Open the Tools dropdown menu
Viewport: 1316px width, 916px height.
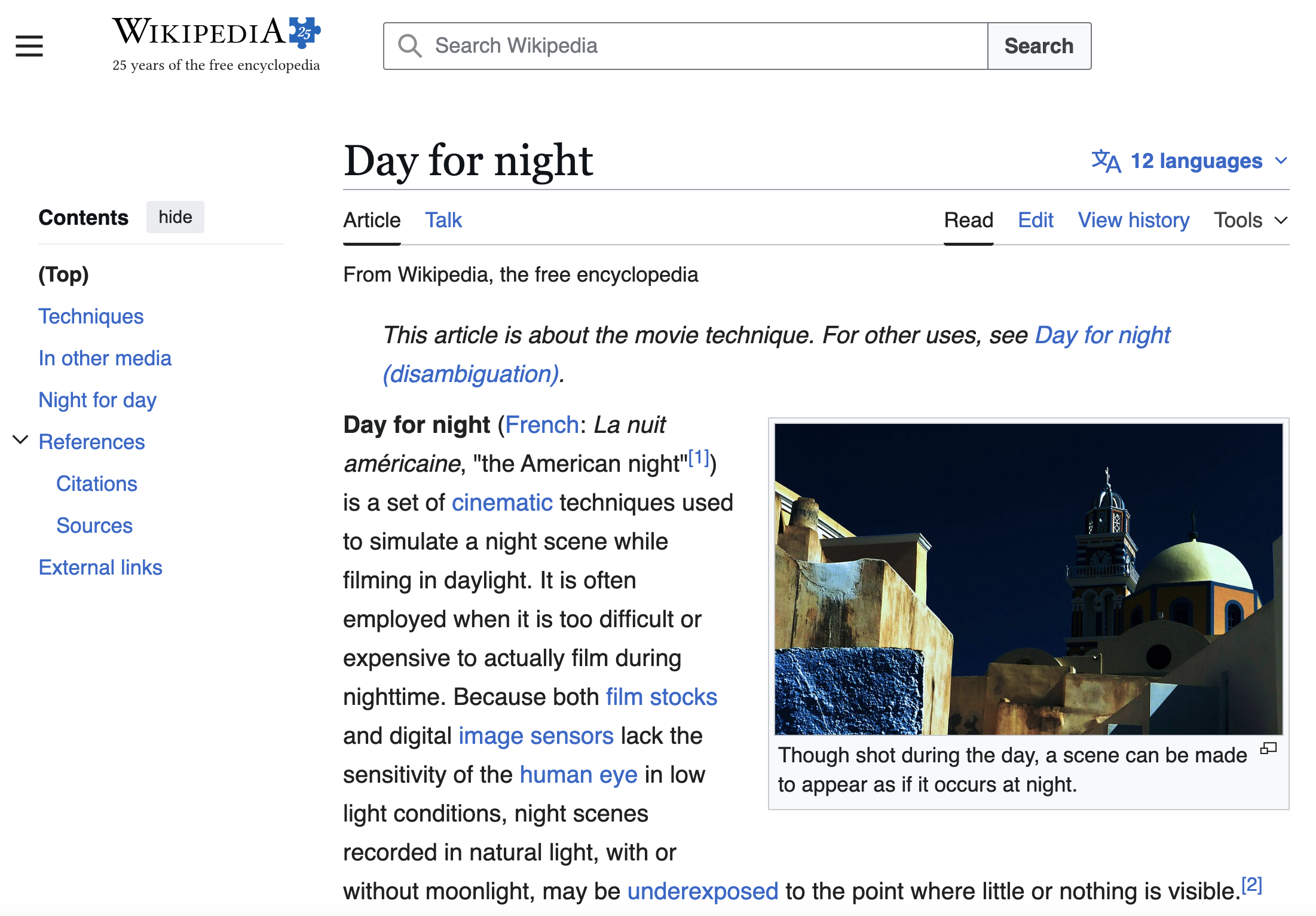click(1250, 220)
